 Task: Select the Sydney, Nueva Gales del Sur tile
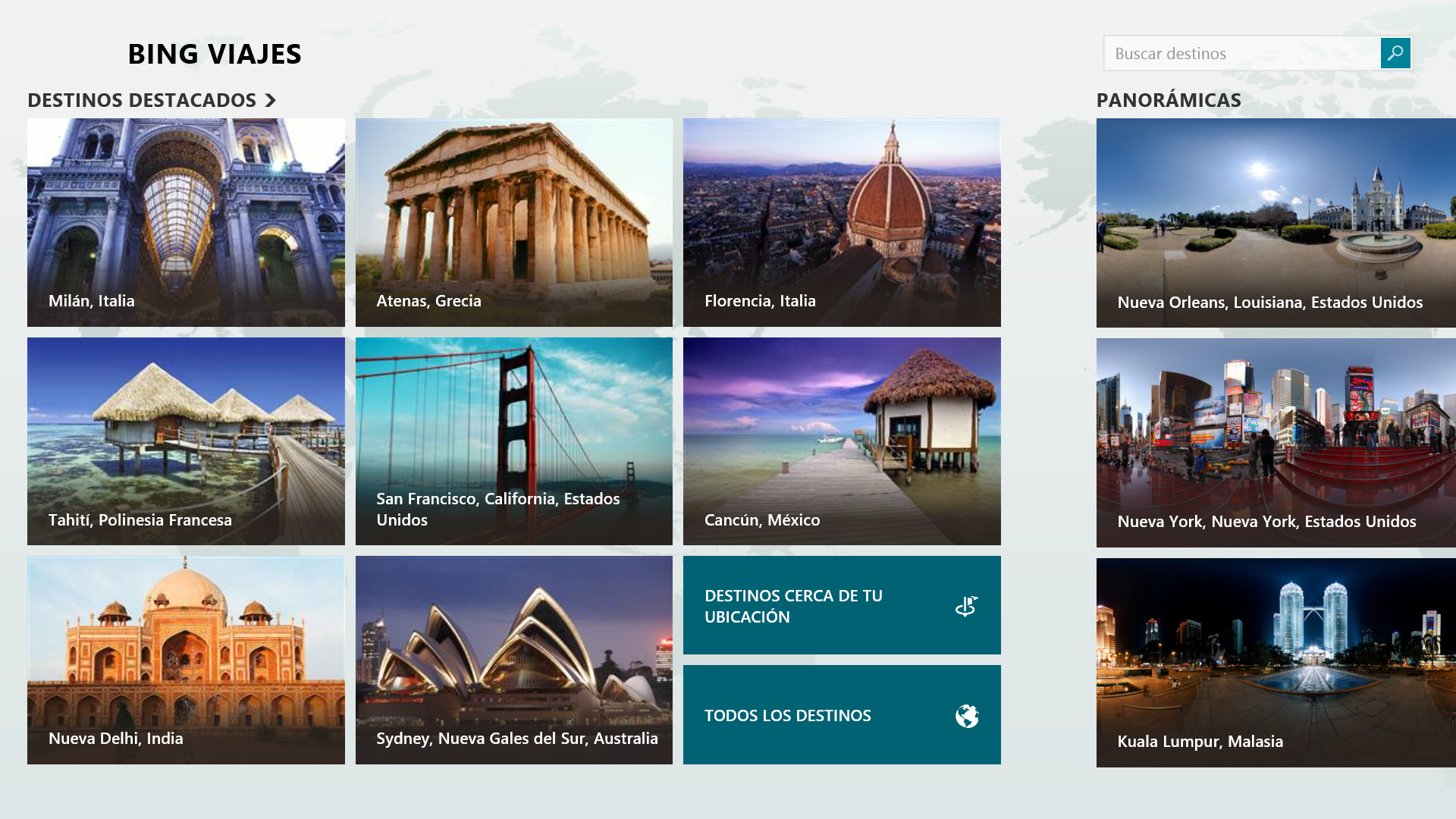point(513,660)
